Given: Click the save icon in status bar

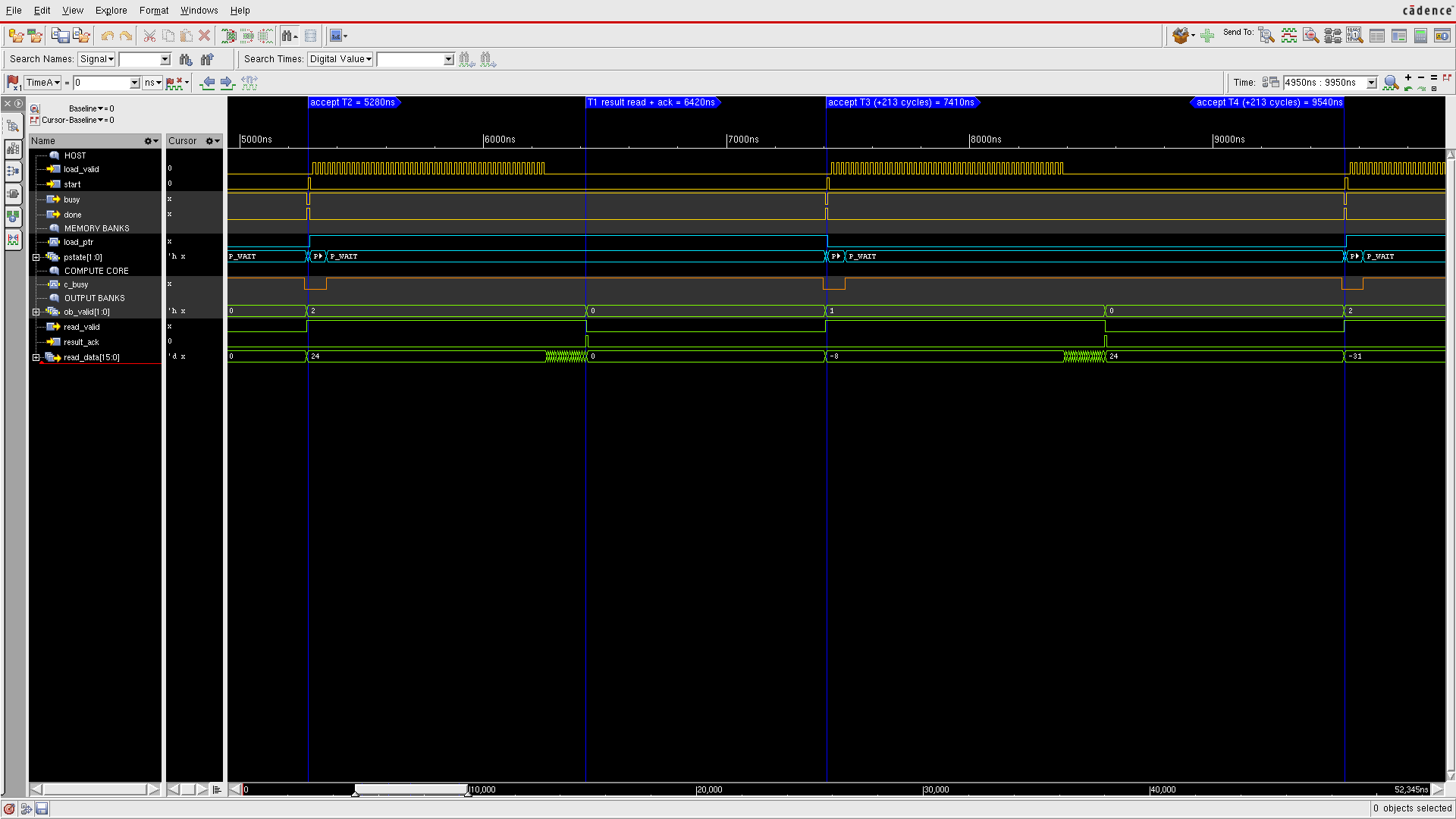Looking at the screenshot, I should click(42, 809).
